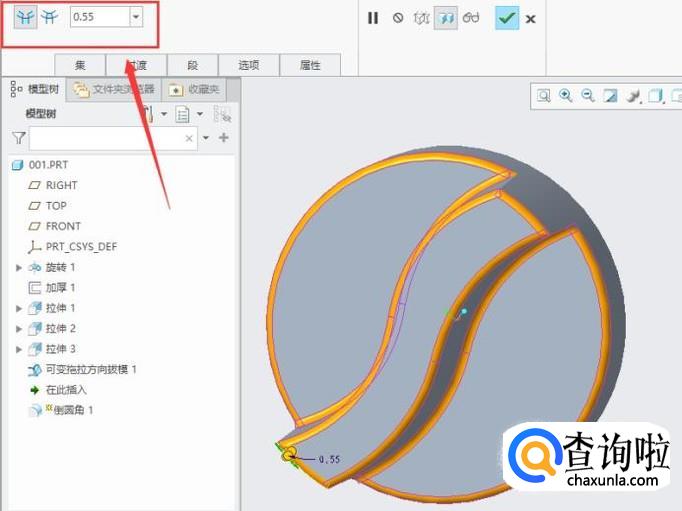Click the plus add icon by search
Image resolution: width=682 pixels, height=511 pixels.
point(224,138)
